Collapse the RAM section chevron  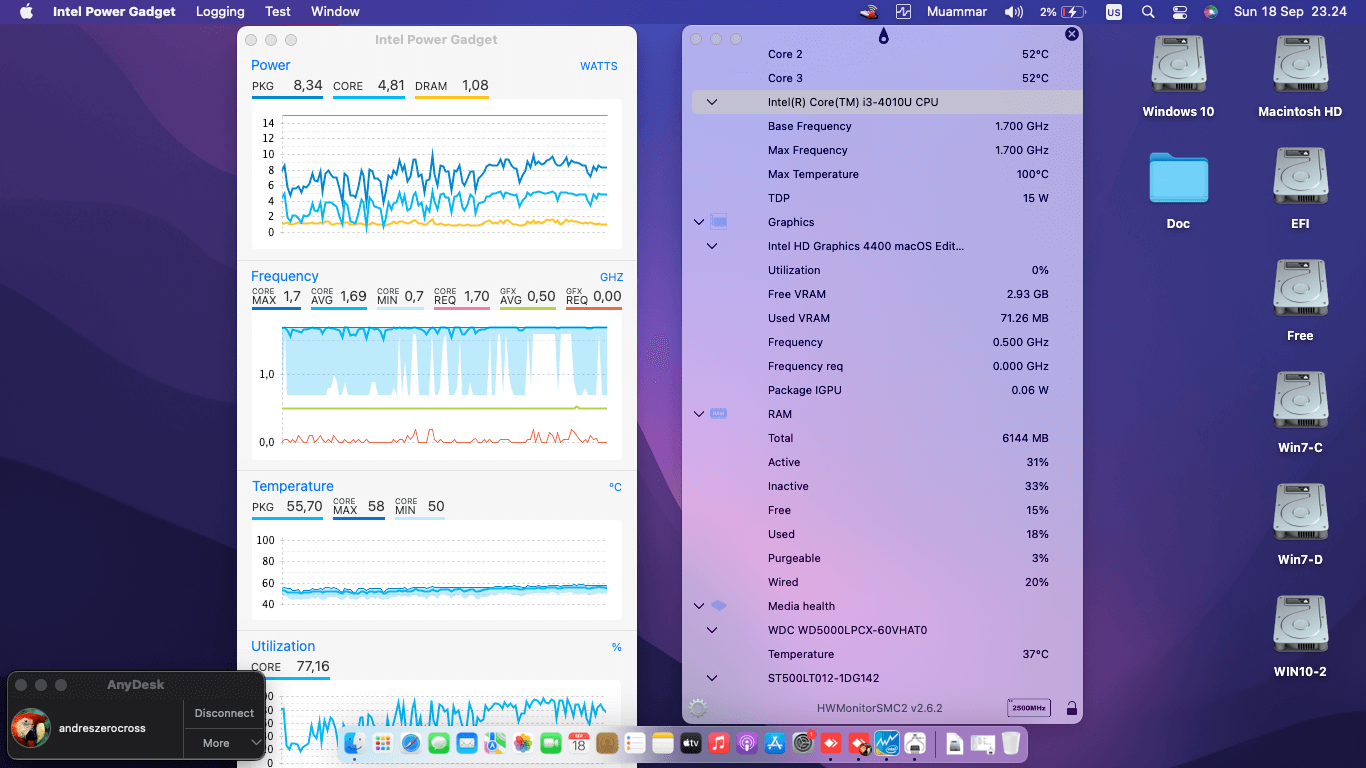(698, 414)
